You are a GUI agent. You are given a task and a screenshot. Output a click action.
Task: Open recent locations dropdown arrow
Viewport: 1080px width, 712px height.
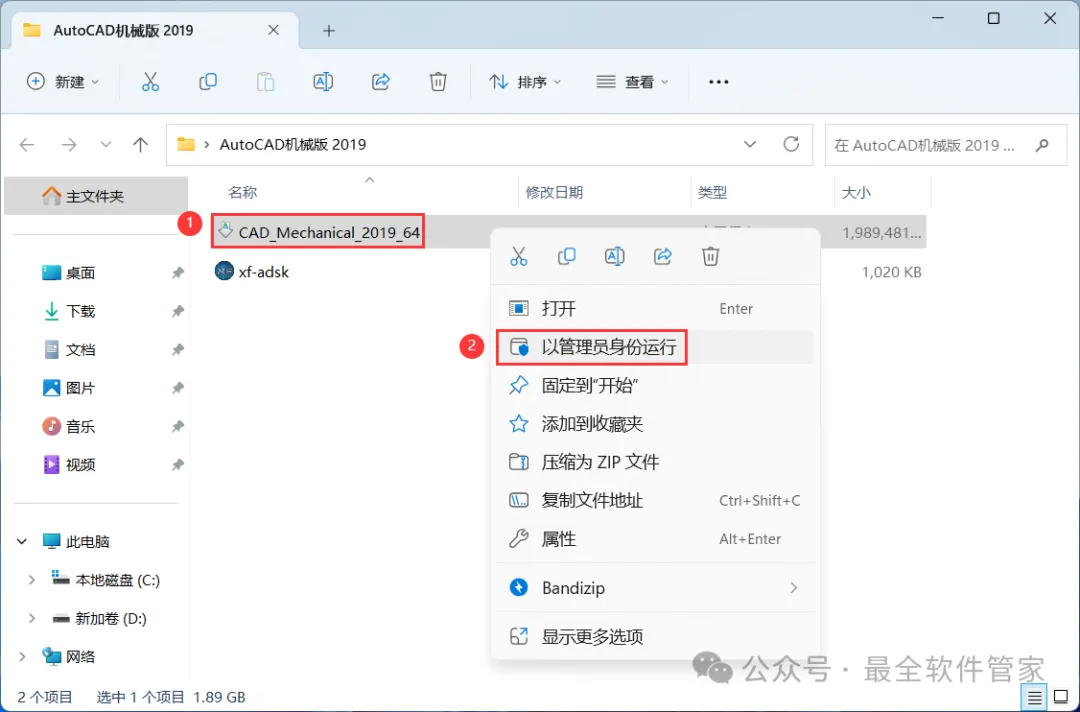click(105, 145)
